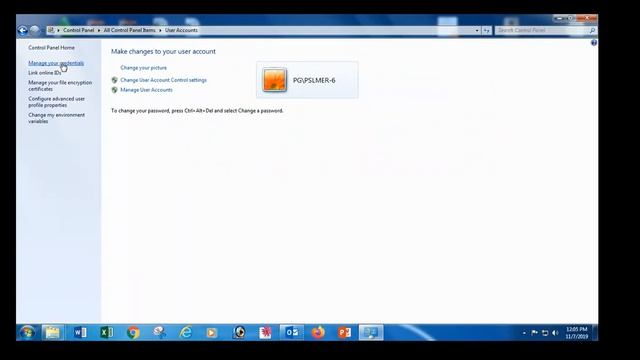Click Change your picture link
Image resolution: width=640 pixels, height=360 pixels.
(143, 68)
